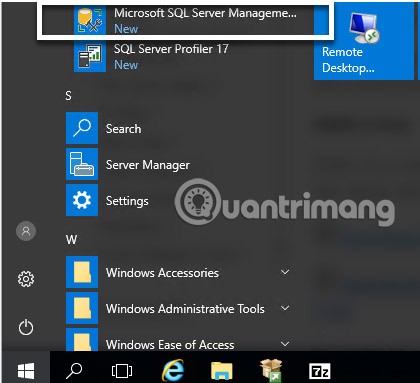
Task: Select the Windows Administrative Tools label
Action: click(x=185, y=309)
